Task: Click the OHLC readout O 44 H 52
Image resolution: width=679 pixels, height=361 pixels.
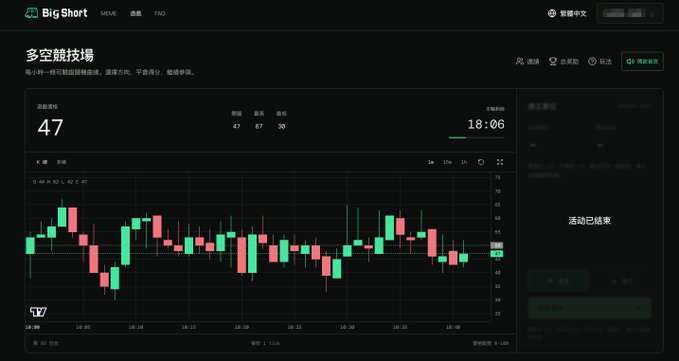Action: (60, 182)
